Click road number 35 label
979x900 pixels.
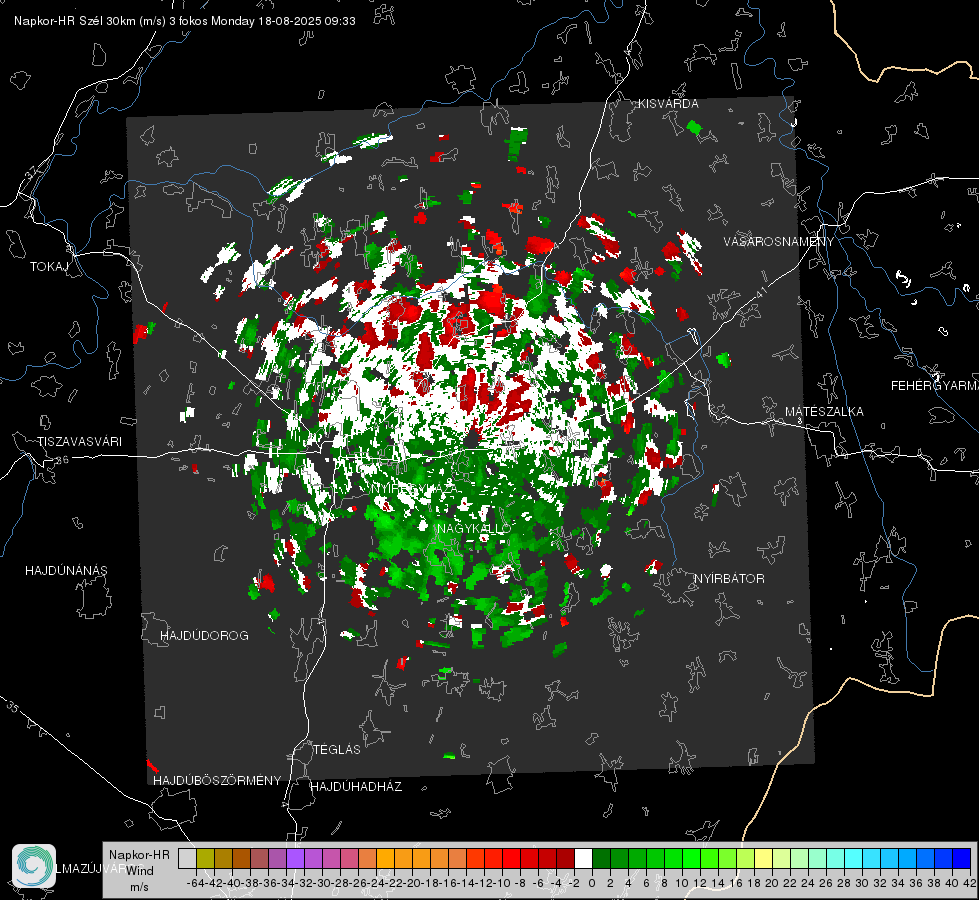12,707
